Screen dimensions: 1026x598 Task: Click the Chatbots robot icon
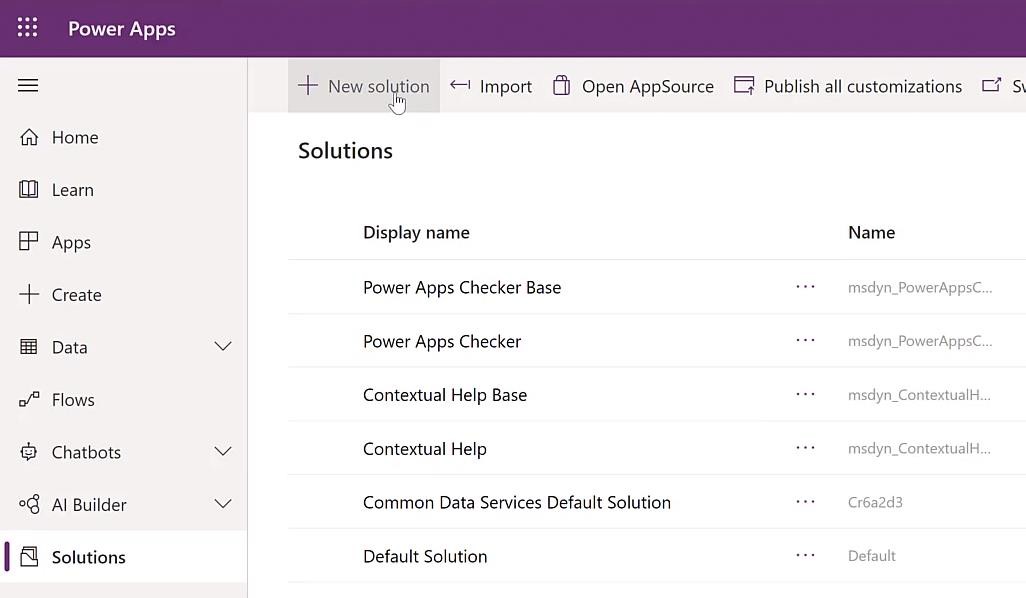click(29, 451)
